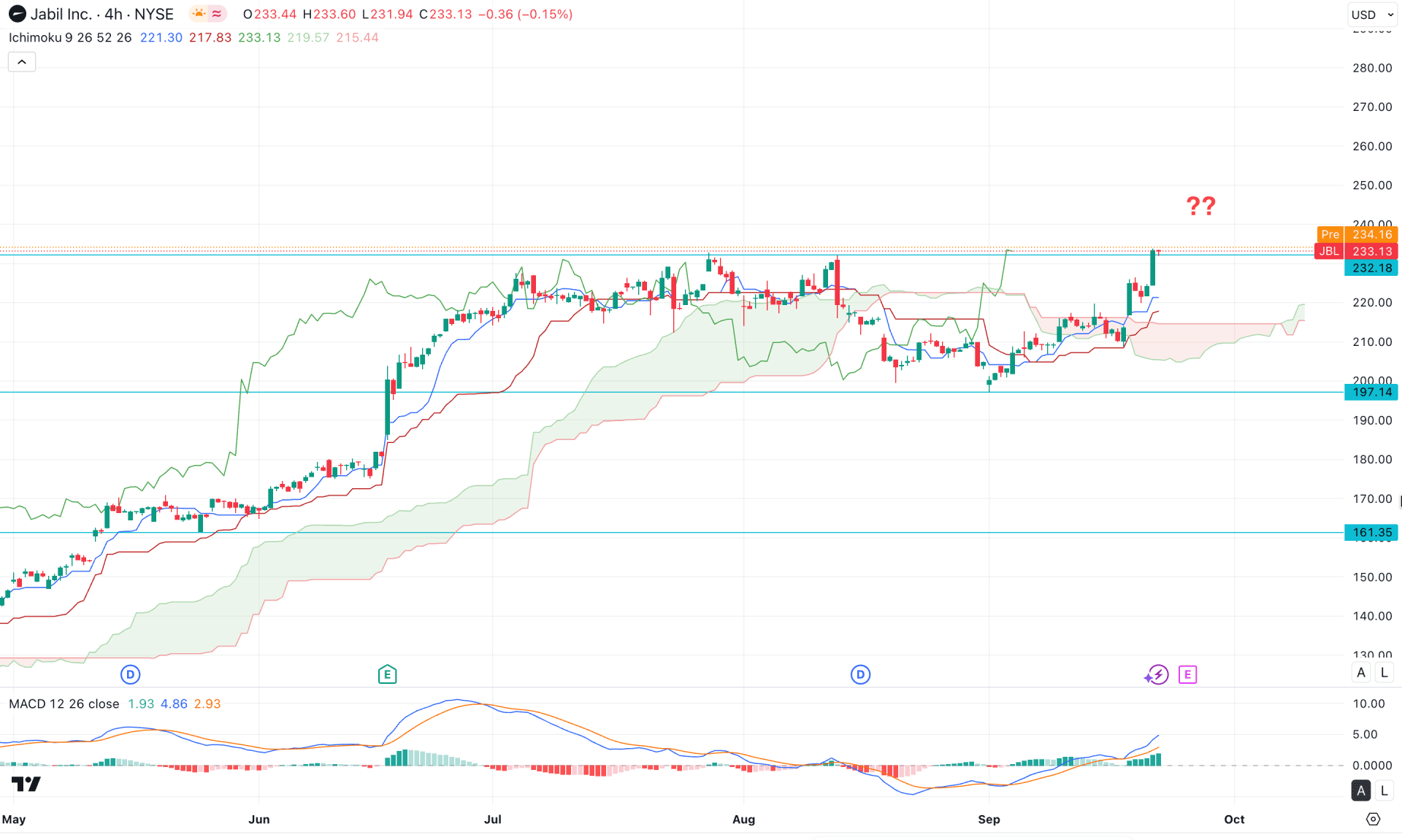Click the pre-market sun session icon

click(199, 14)
